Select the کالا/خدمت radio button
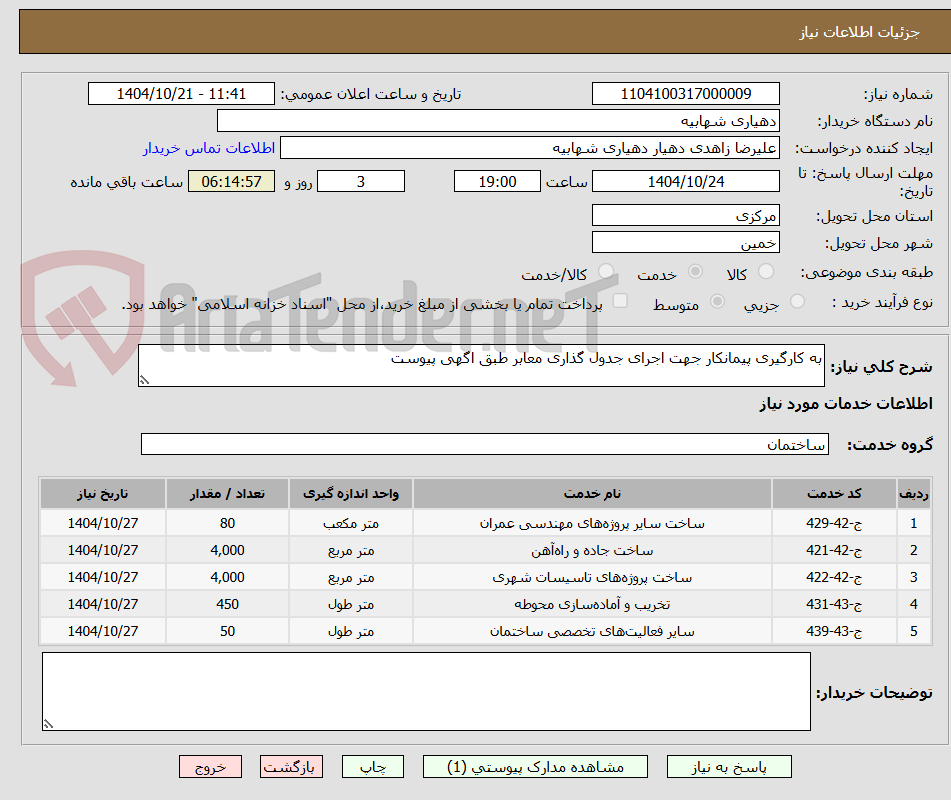 tap(605, 271)
